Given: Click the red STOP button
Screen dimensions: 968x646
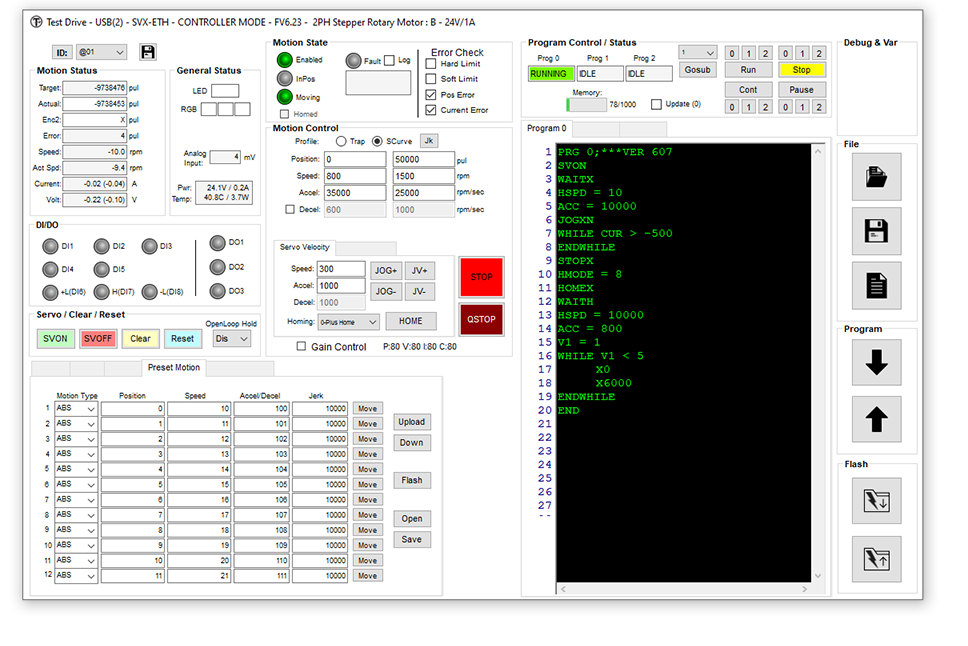Looking at the screenshot, I should pos(481,277).
